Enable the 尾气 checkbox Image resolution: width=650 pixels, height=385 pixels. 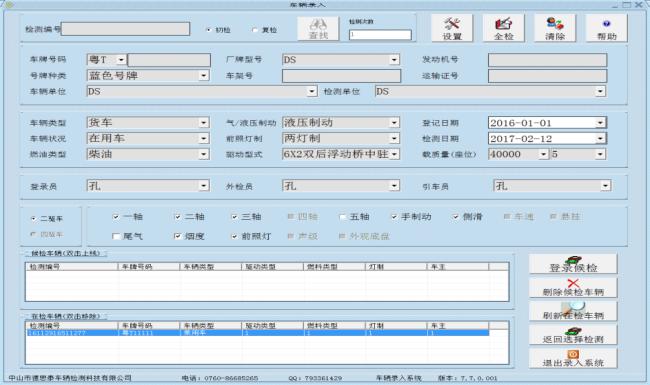coord(116,236)
